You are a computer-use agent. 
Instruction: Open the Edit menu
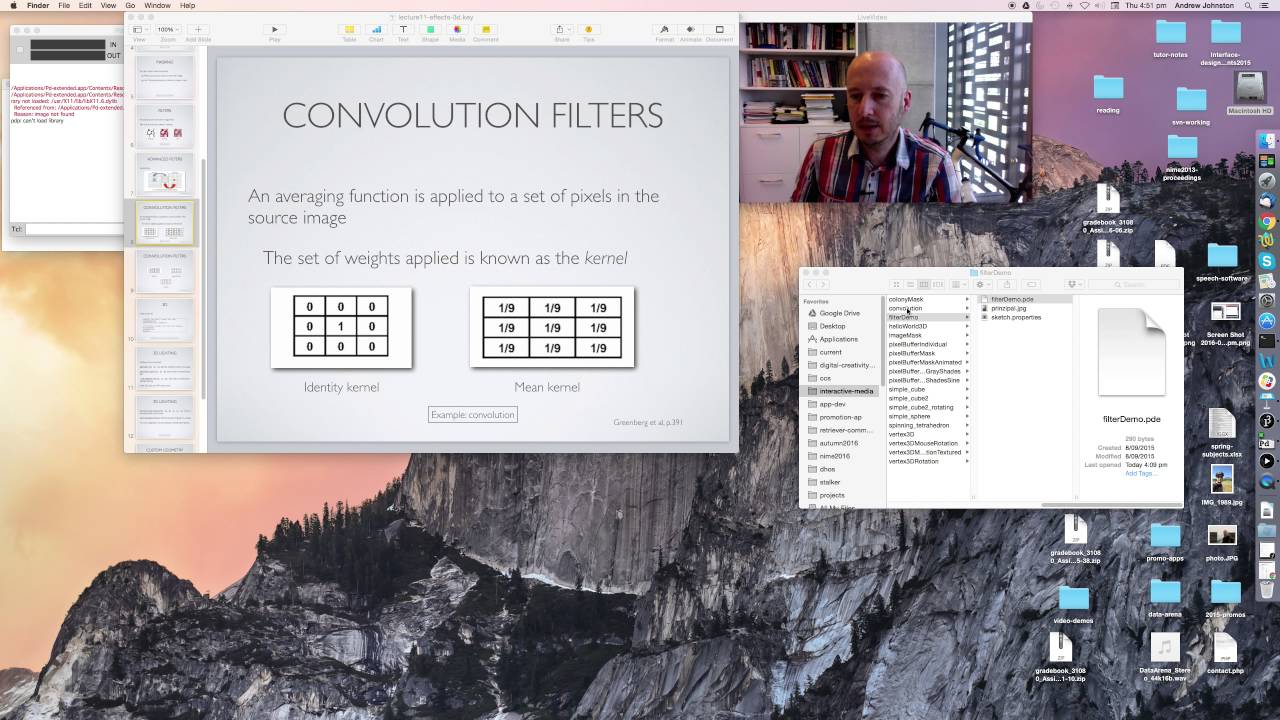pos(86,5)
